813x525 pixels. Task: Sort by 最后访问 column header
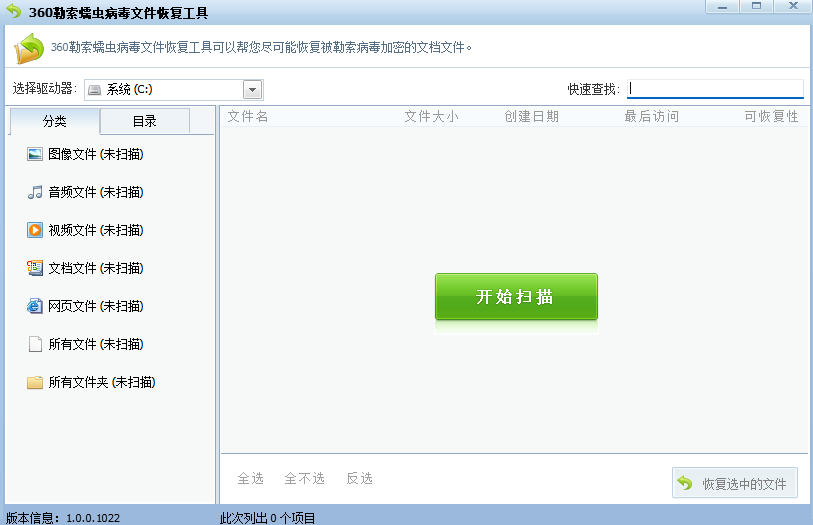coord(652,116)
